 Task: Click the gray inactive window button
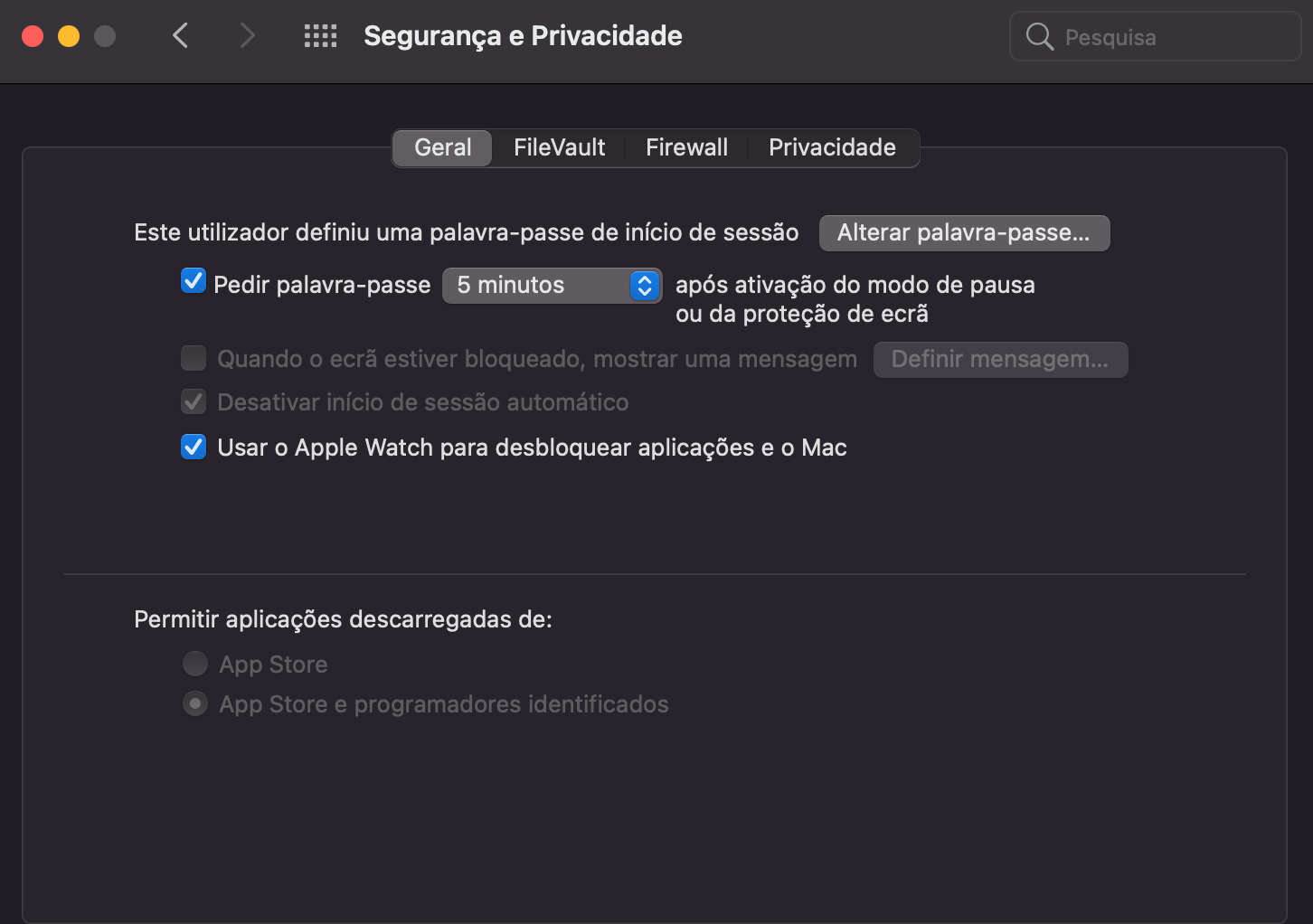105,35
